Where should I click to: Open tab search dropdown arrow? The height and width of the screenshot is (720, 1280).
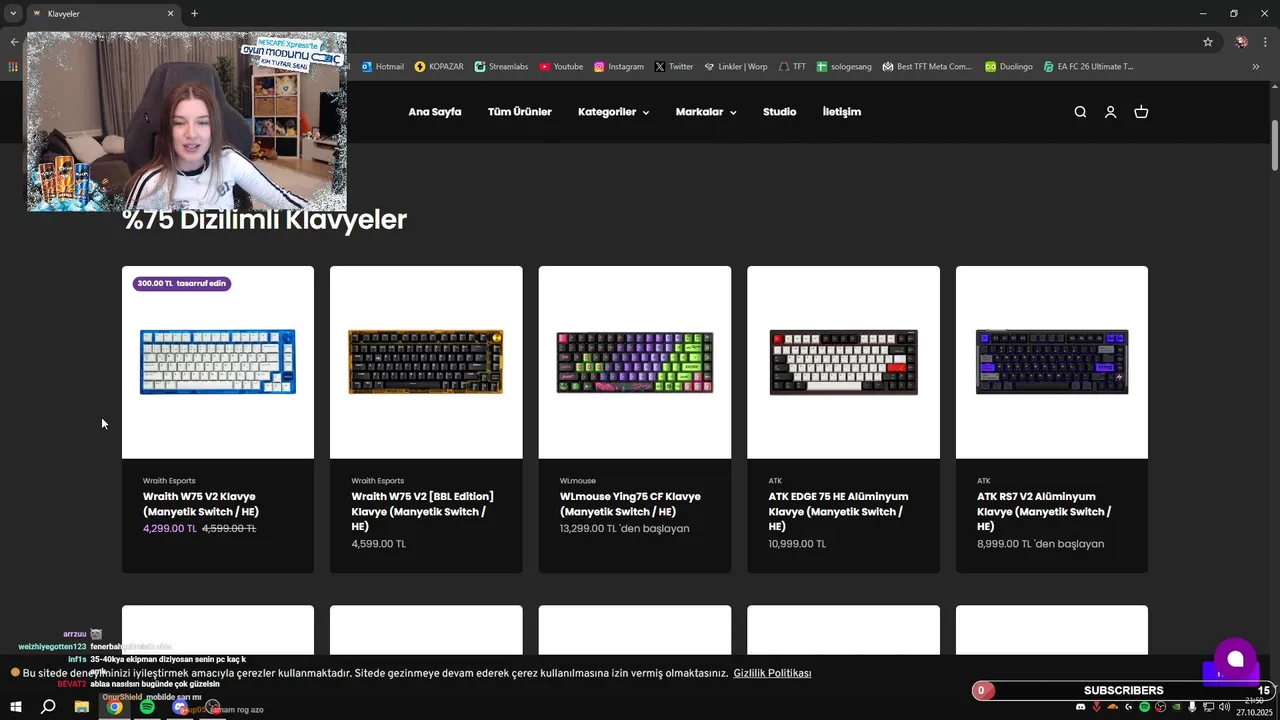(x=13, y=13)
